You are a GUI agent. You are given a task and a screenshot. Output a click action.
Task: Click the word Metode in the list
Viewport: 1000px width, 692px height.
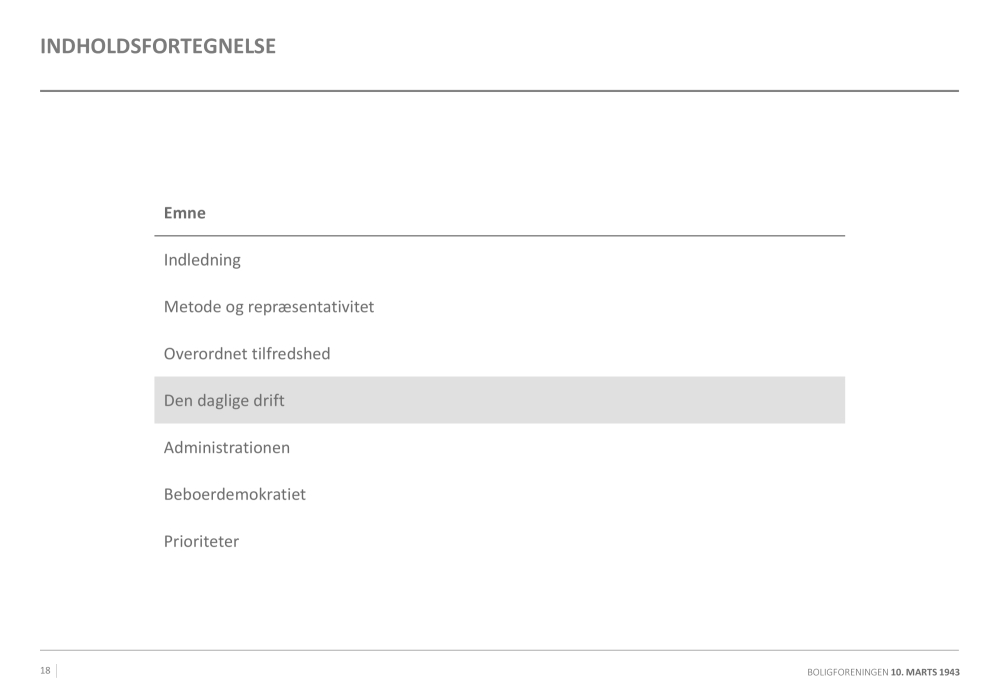(192, 307)
